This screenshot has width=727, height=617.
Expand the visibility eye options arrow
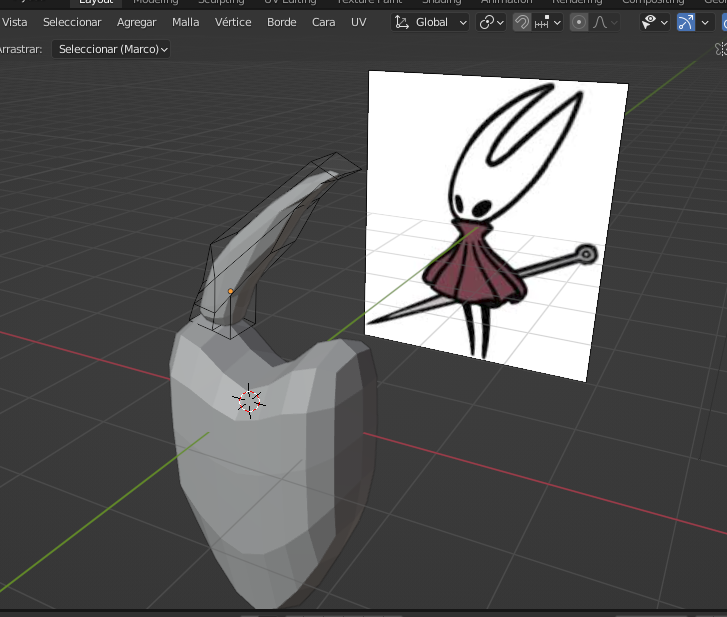pos(664,22)
